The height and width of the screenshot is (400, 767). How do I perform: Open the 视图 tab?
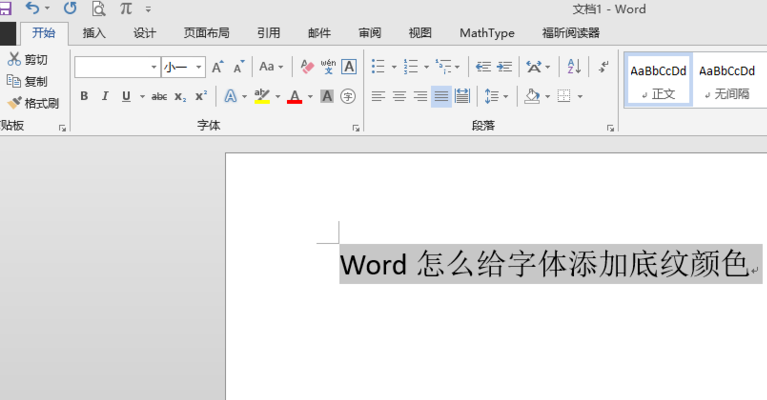[420, 33]
